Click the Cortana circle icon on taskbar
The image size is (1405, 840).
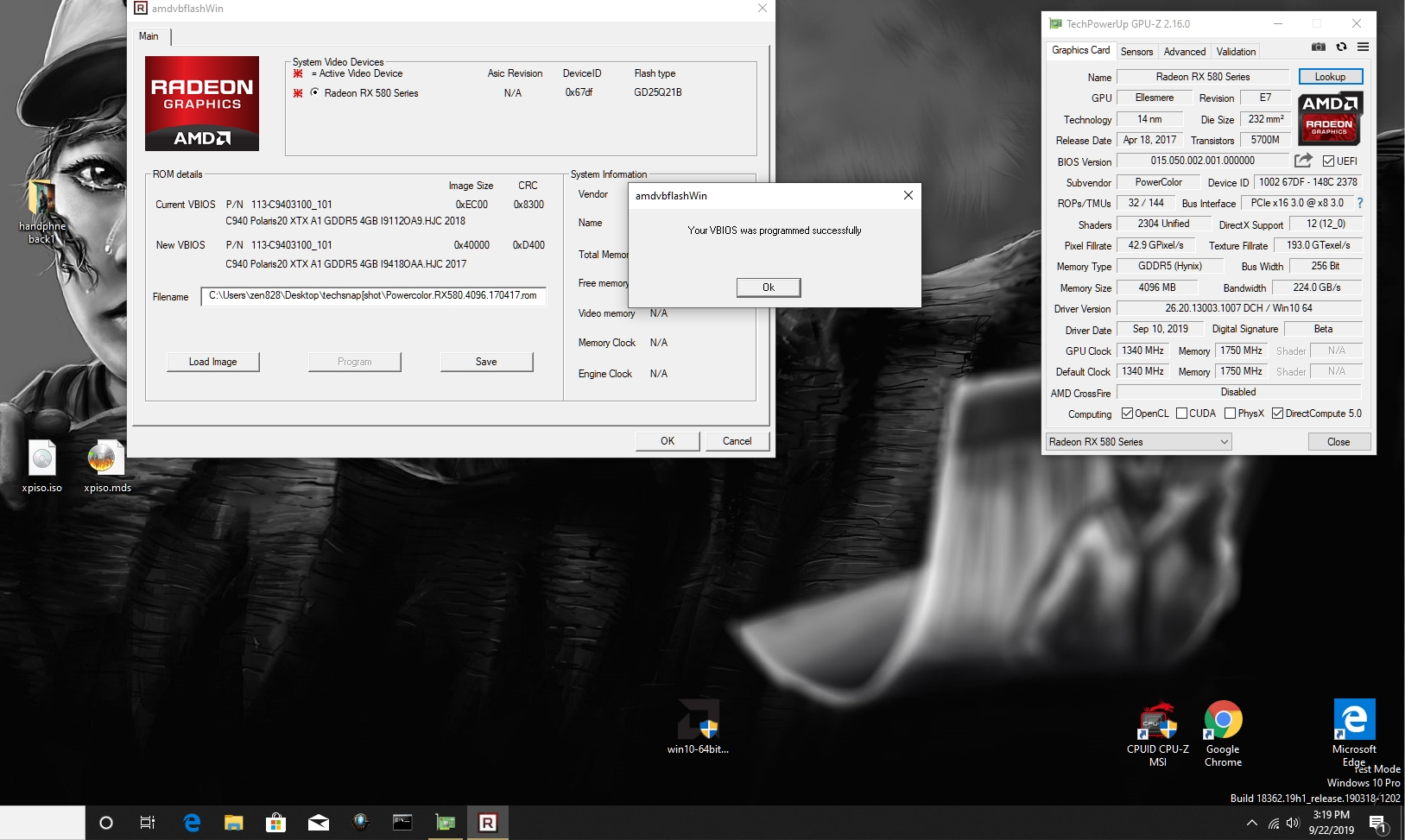pyautogui.click(x=106, y=823)
